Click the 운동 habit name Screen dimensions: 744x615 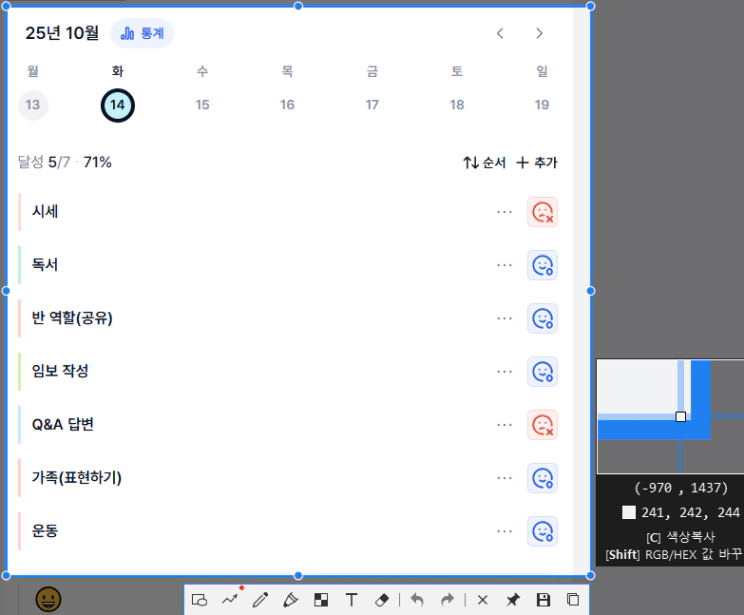(x=45, y=530)
